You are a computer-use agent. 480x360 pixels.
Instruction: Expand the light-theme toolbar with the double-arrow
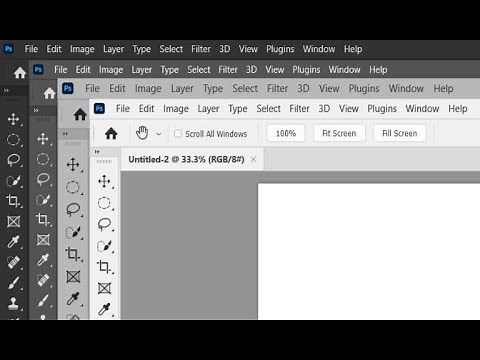point(97,152)
